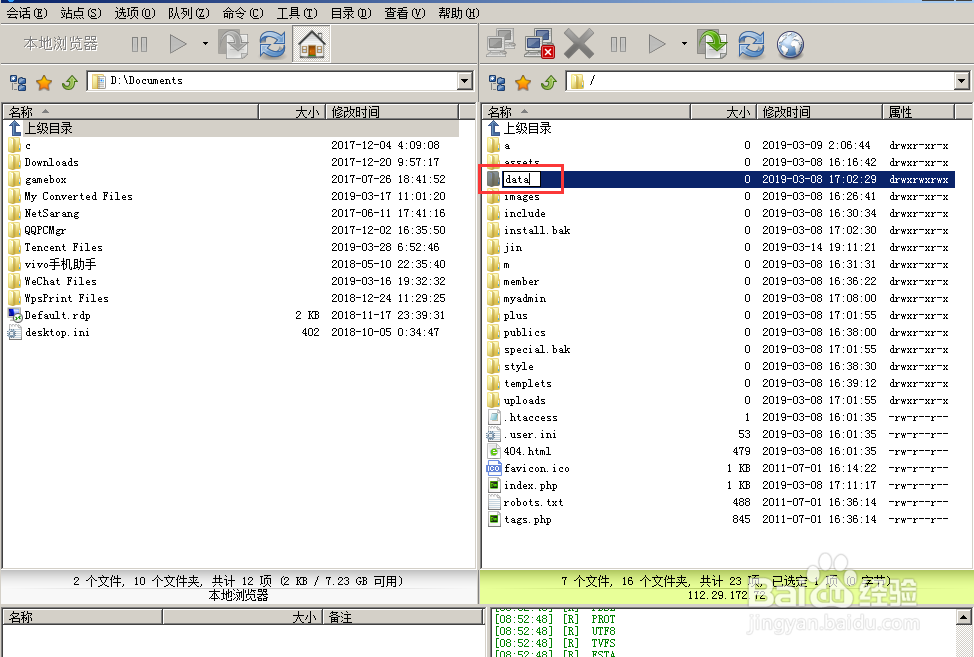Go up one folder in local pane

point(69,82)
